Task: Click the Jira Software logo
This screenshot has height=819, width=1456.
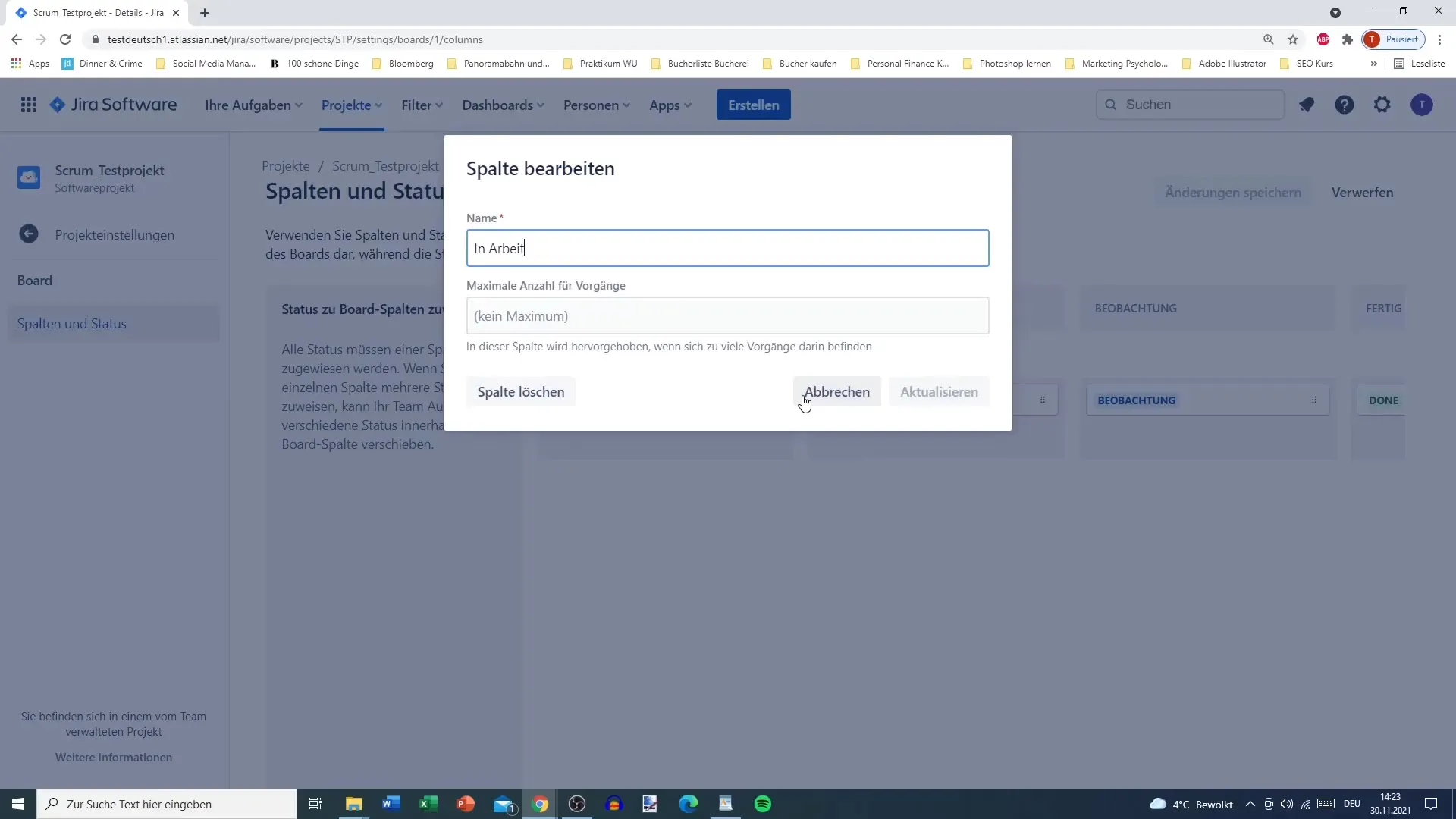Action: coord(114,105)
